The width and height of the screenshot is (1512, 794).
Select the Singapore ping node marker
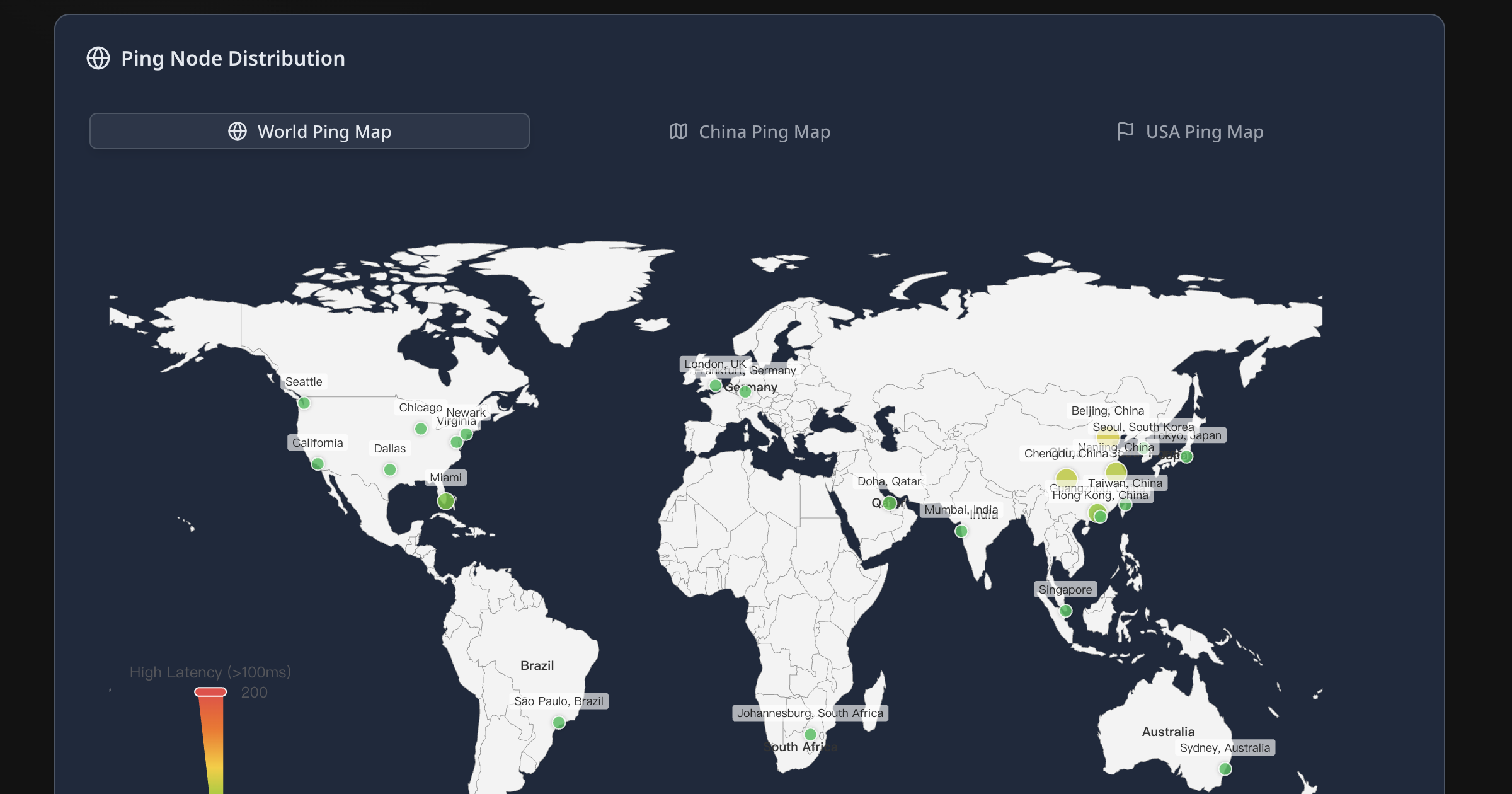[1065, 610]
